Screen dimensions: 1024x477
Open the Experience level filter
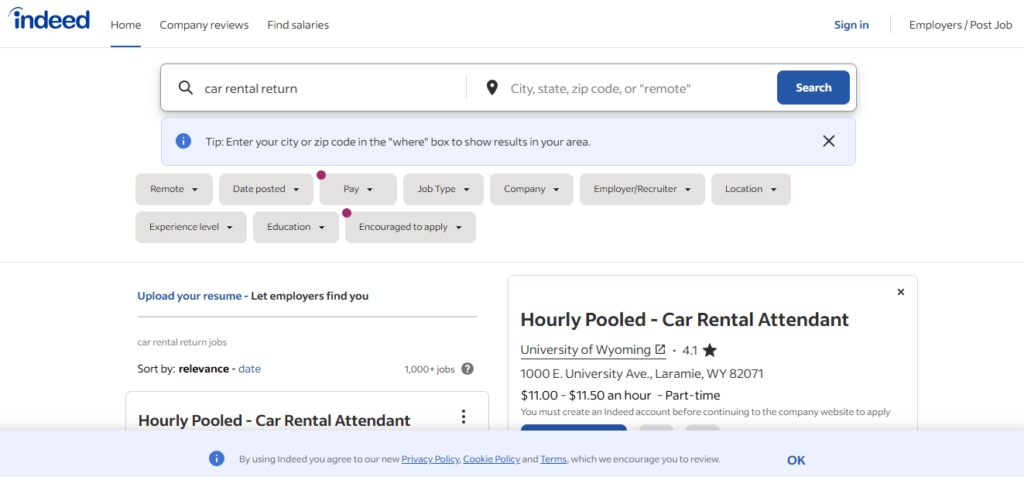pyautogui.click(x=191, y=227)
